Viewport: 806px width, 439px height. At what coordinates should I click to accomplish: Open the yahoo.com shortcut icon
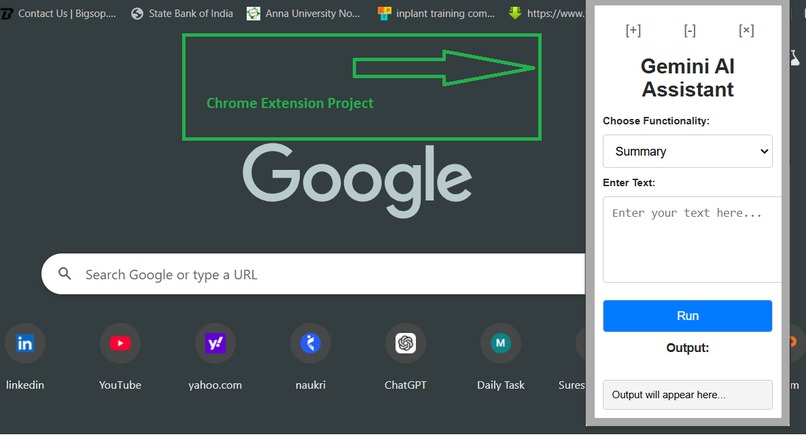[215, 343]
